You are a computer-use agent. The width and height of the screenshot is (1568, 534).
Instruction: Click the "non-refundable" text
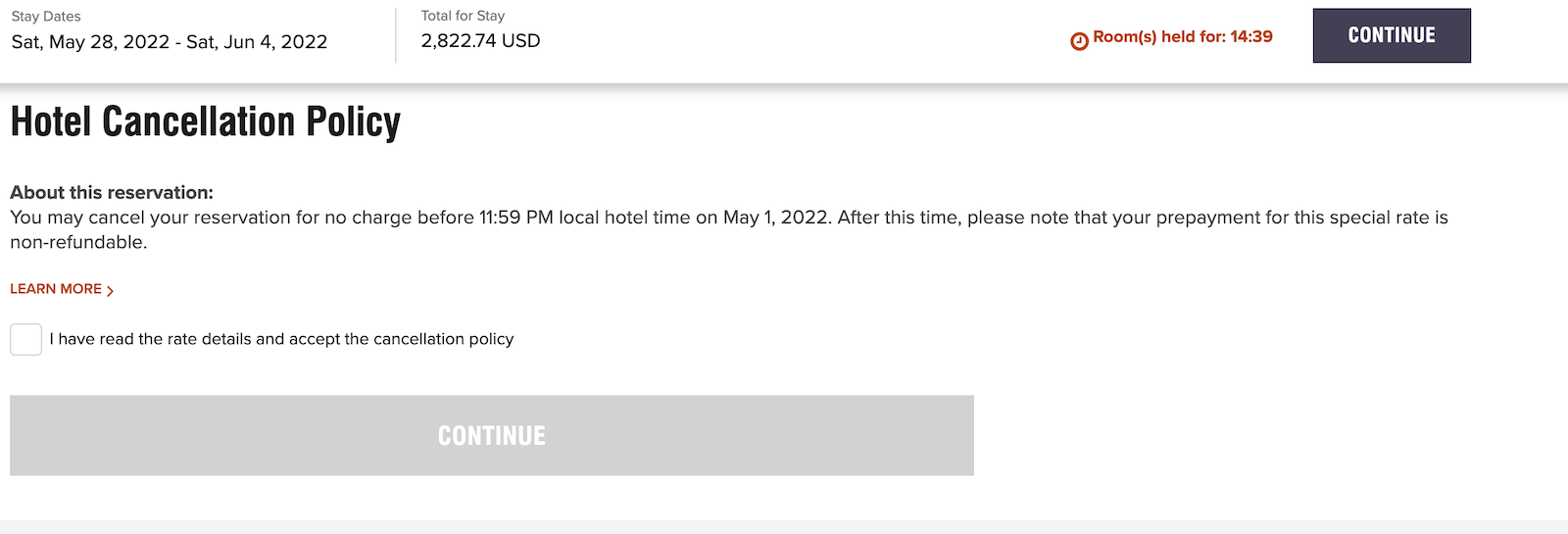(x=76, y=242)
